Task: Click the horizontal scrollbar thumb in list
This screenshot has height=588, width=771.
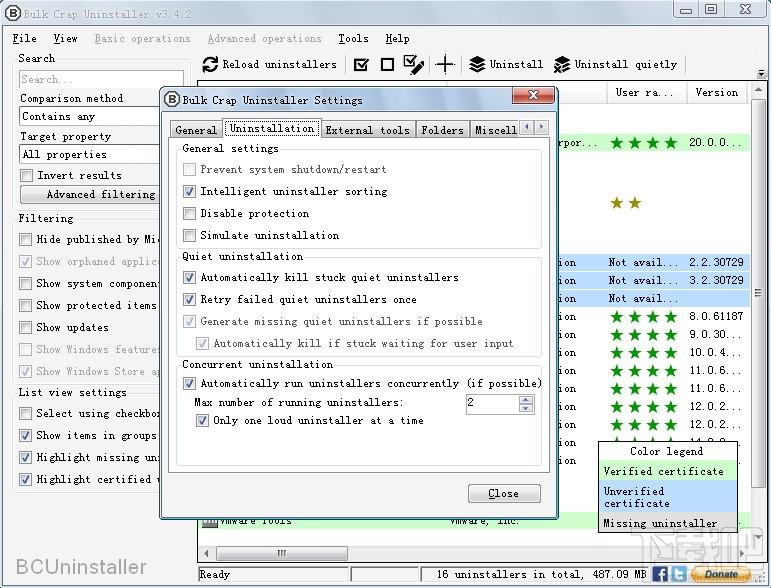Action: coord(281,553)
